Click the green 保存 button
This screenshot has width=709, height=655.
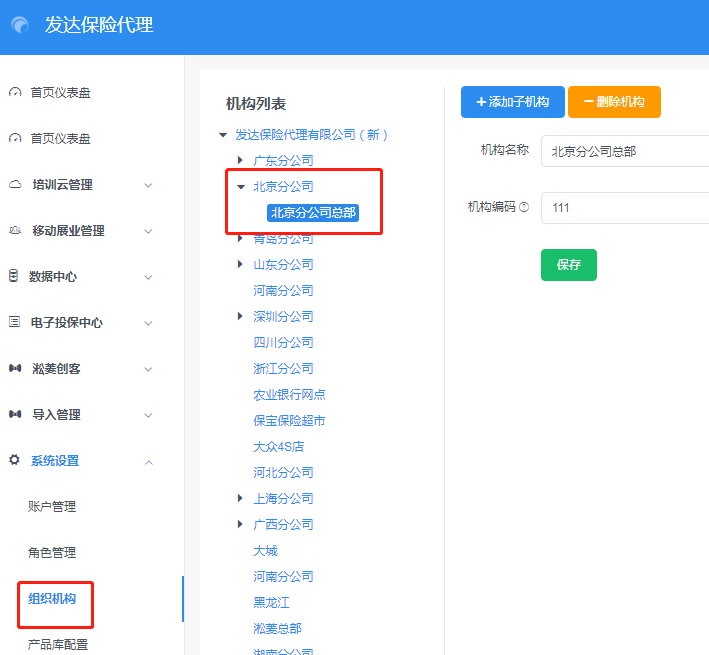click(568, 265)
